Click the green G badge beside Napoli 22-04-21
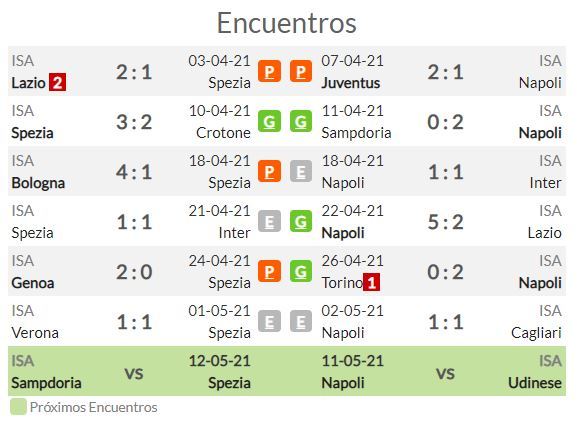The image size is (577, 426). (x=301, y=221)
